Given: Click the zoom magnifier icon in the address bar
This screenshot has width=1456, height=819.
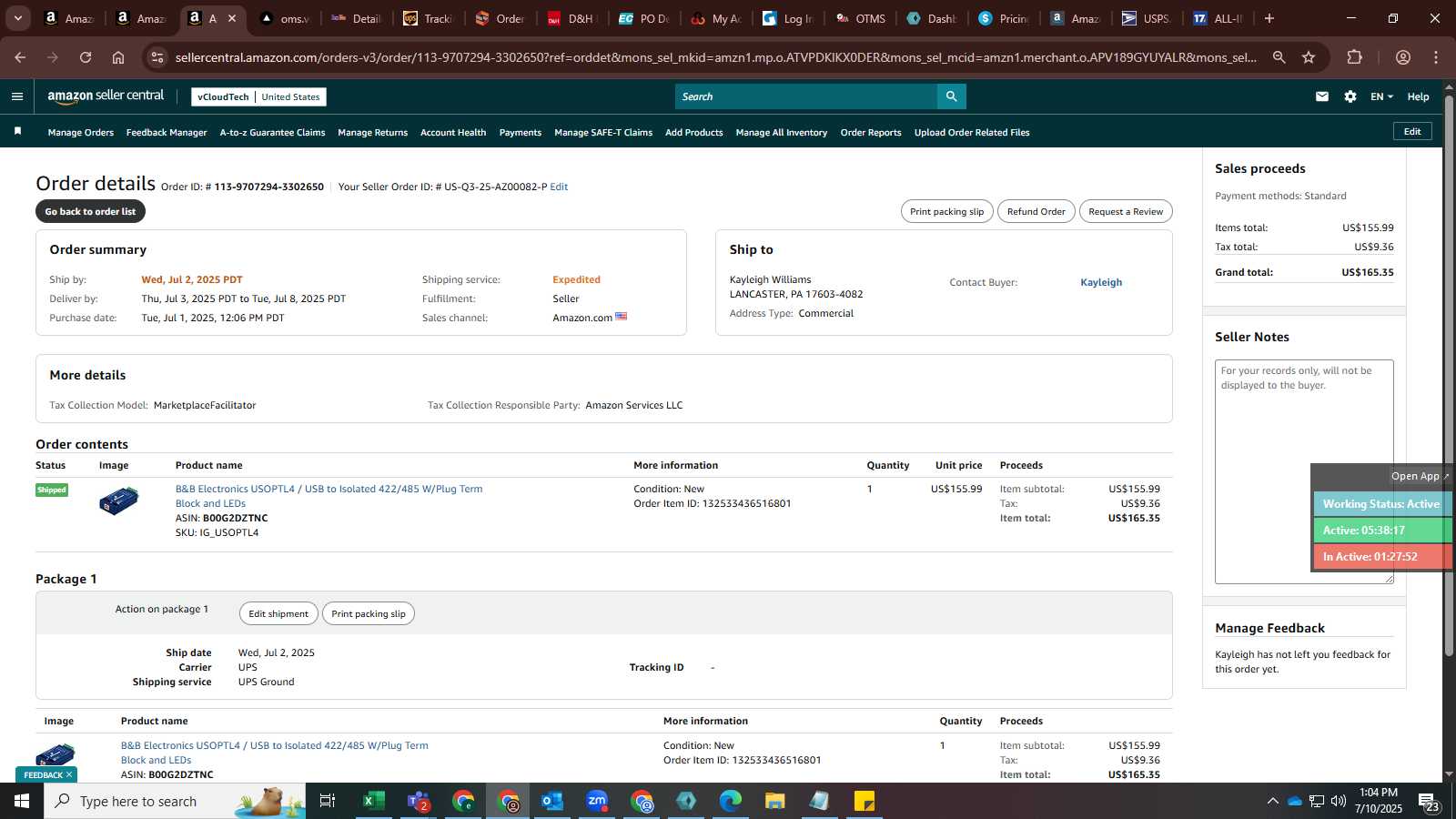Looking at the screenshot, I should pos(1279,57).
